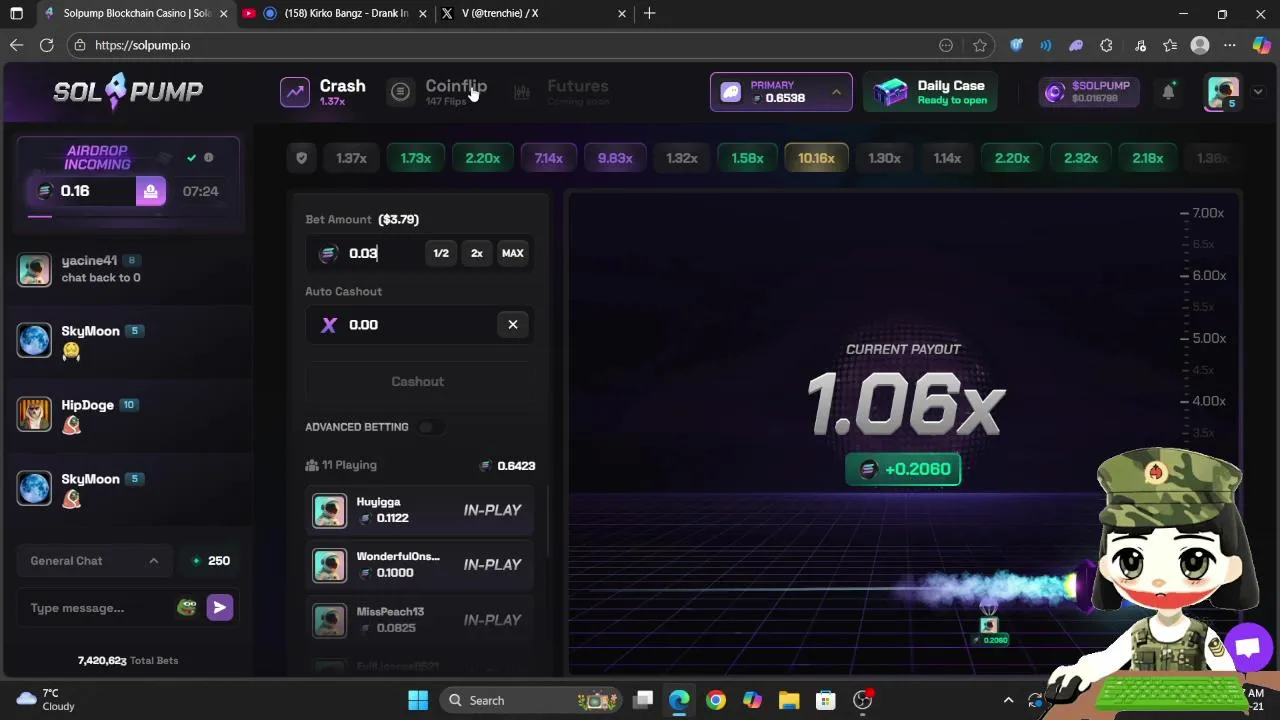Screen dimensions: 1280x720
Task: Open the Crash game tab
Action: pyautogui.click(x=323, y=92)
